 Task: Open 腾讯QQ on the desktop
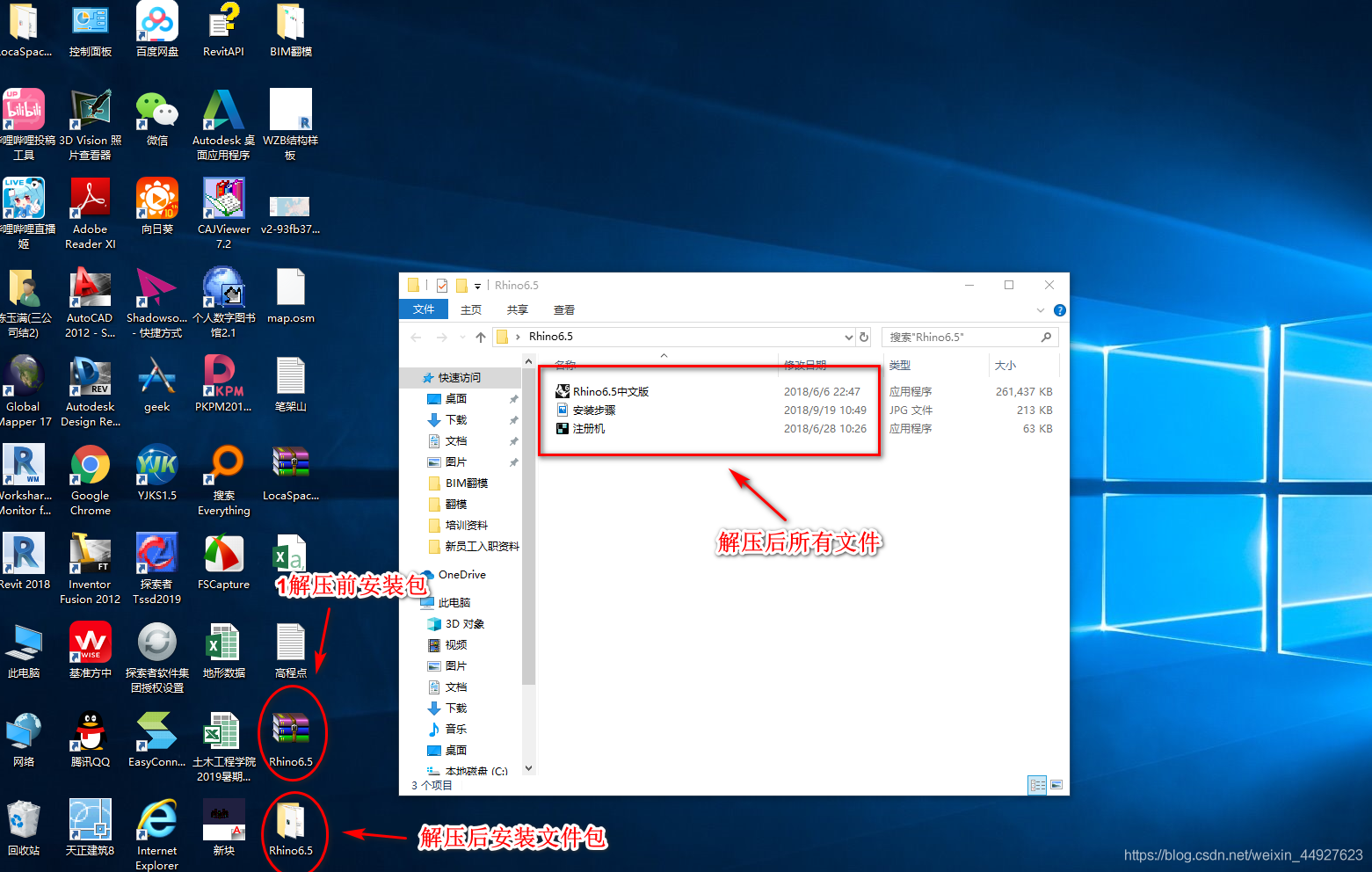click(x=91, y=739)
